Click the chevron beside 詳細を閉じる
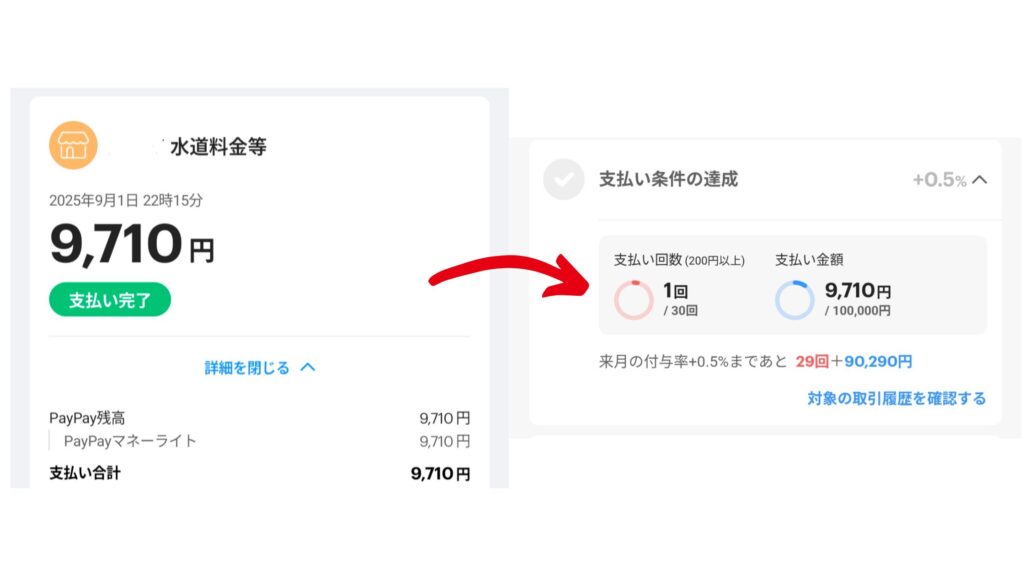Screen dimensions: 1024x576 click(308, 367)
